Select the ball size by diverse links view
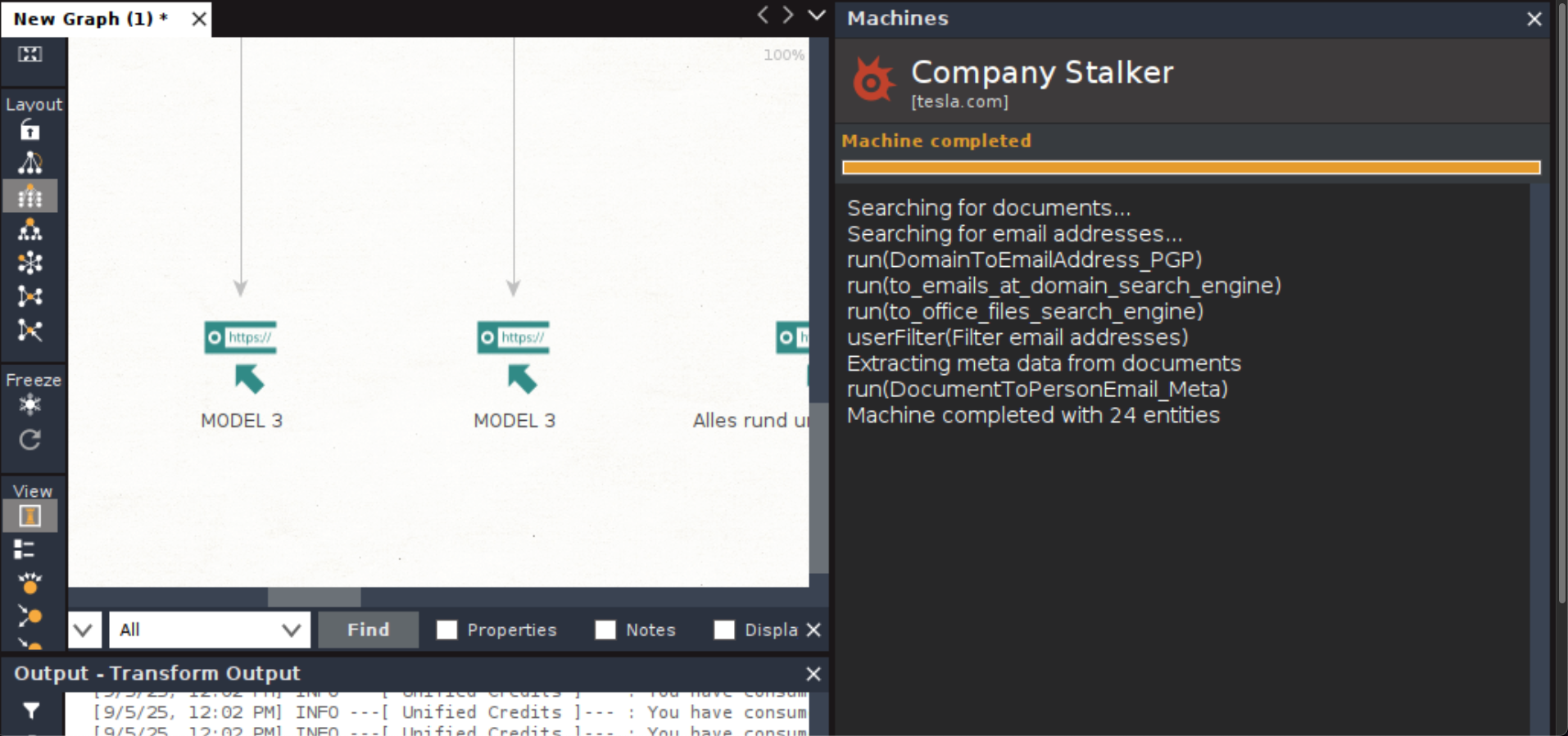The width and height of the screenshot is (1568, 736). pyautogui.click(x=30, y=616)
